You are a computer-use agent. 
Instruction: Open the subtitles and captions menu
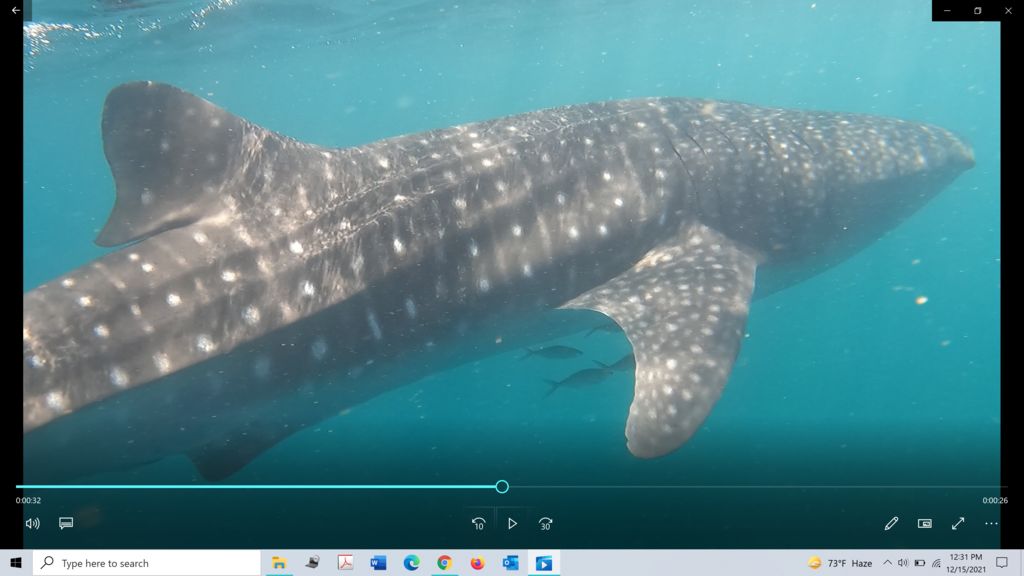[x=66, y=523]
